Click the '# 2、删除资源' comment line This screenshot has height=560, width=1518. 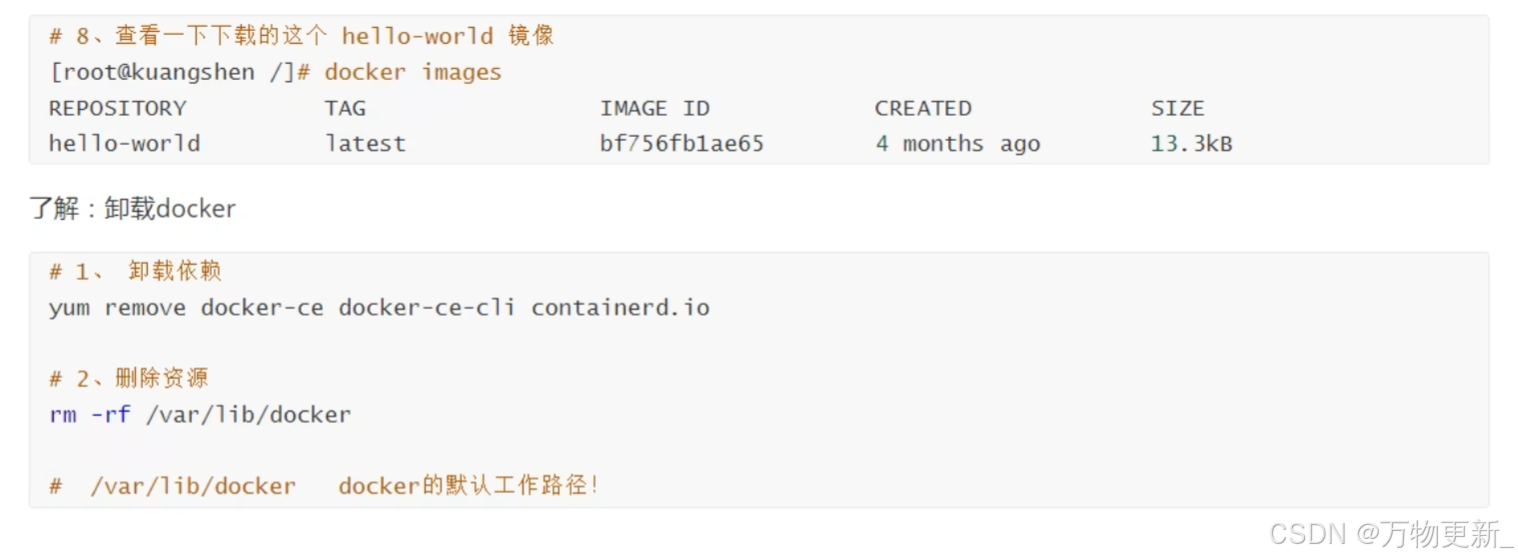[128, 379]
